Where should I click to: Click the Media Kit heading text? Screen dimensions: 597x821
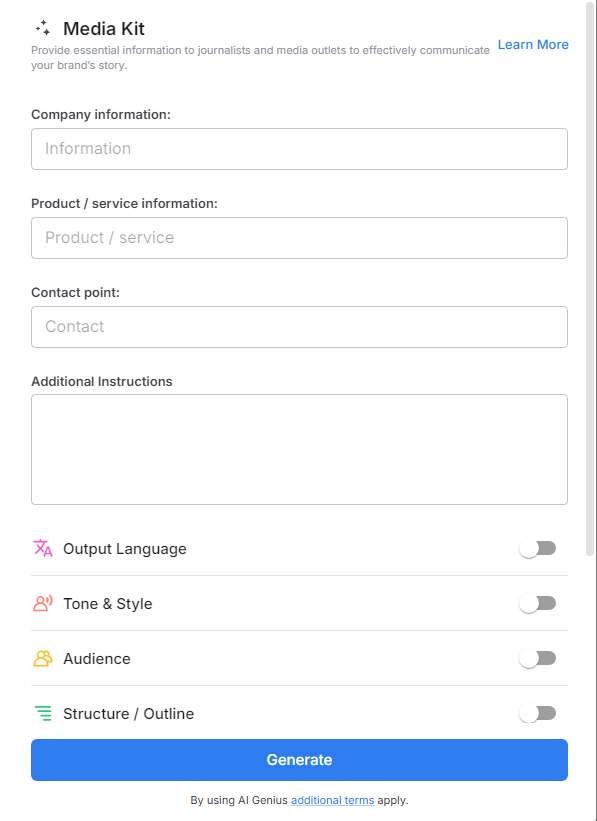pos(105,29)
